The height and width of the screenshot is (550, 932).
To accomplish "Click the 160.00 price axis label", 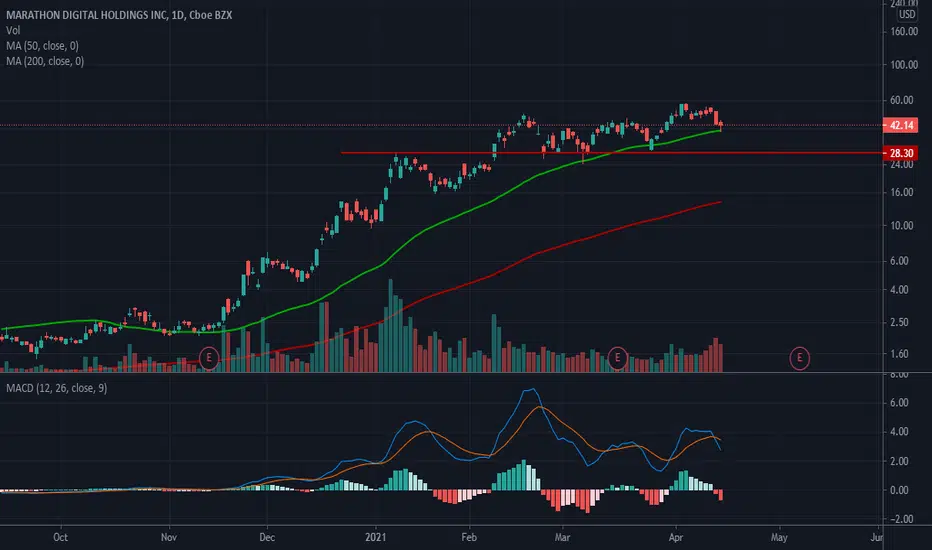I will [903, 32].
